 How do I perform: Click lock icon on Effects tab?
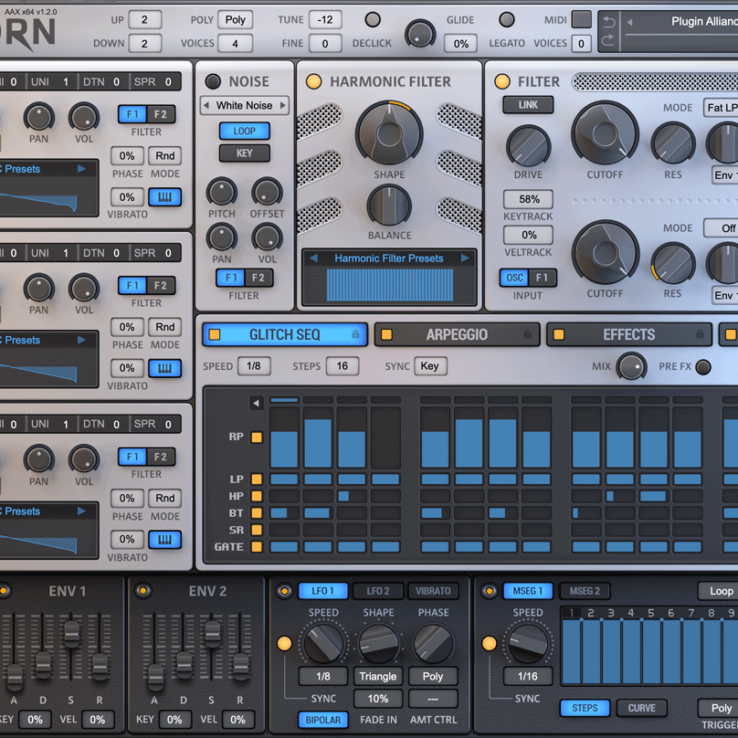(x=700, y=334)
